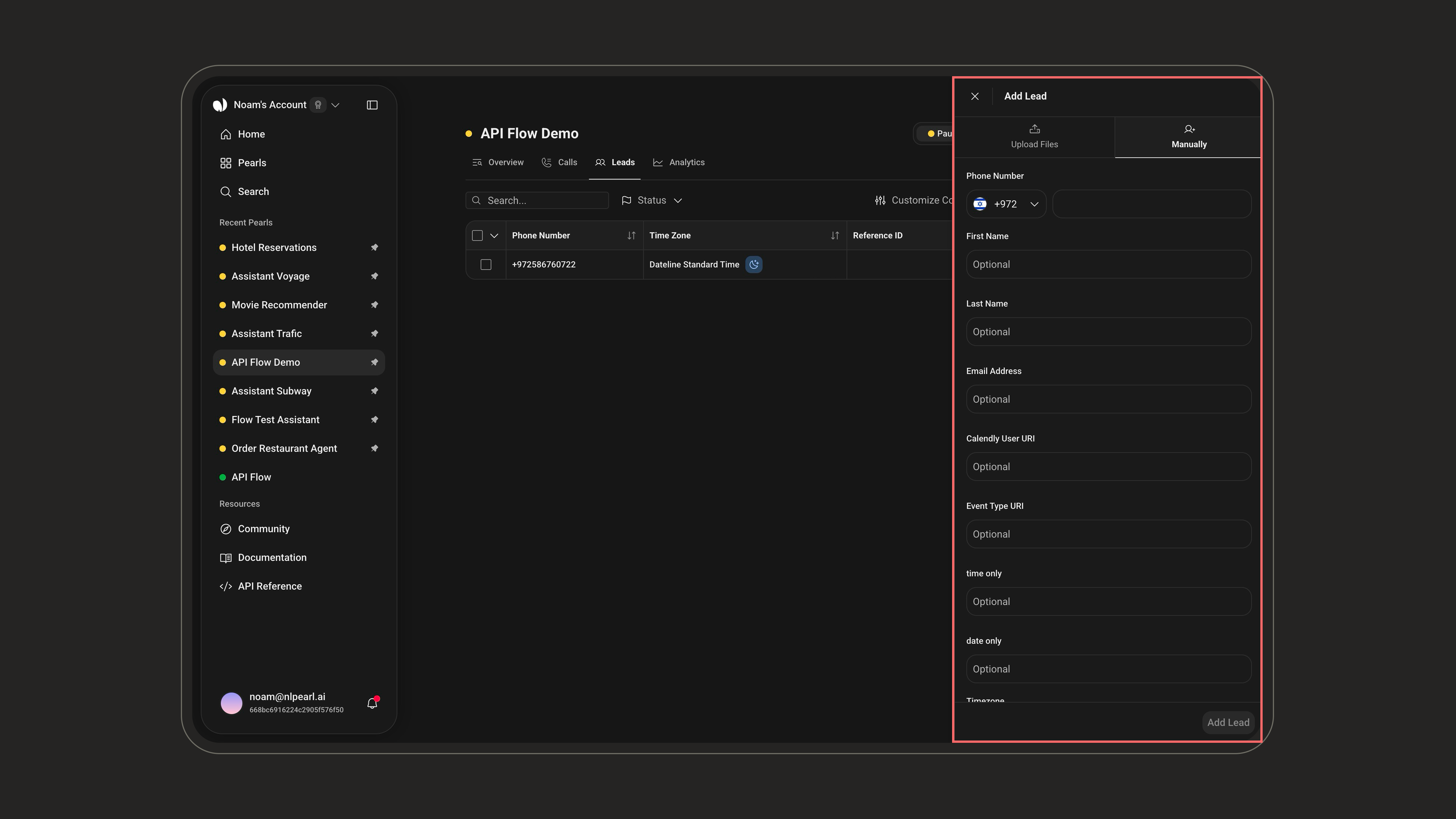Open Noam's Account switcher chevron
1456x819 pixels.
(x=335, y=105)
